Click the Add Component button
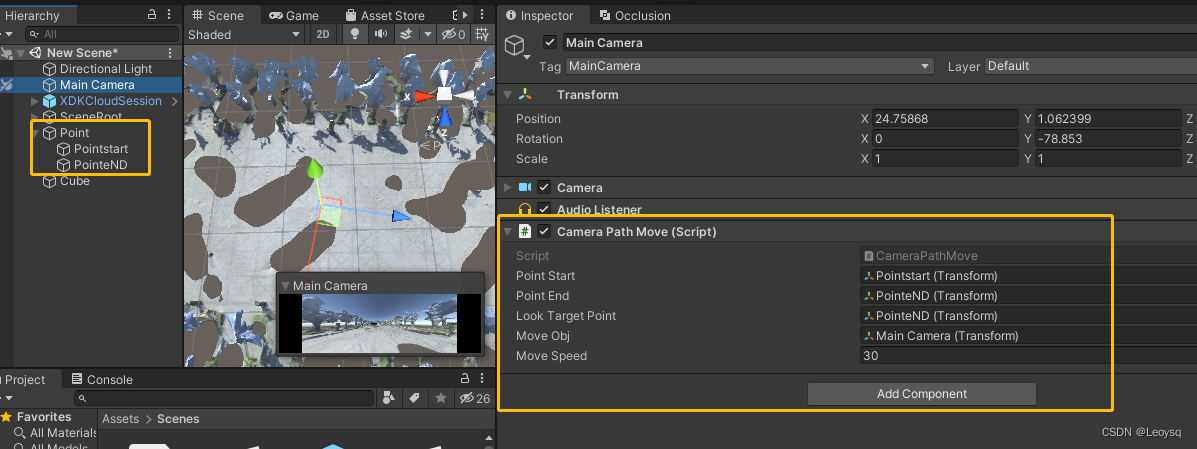 coord(921,394)
